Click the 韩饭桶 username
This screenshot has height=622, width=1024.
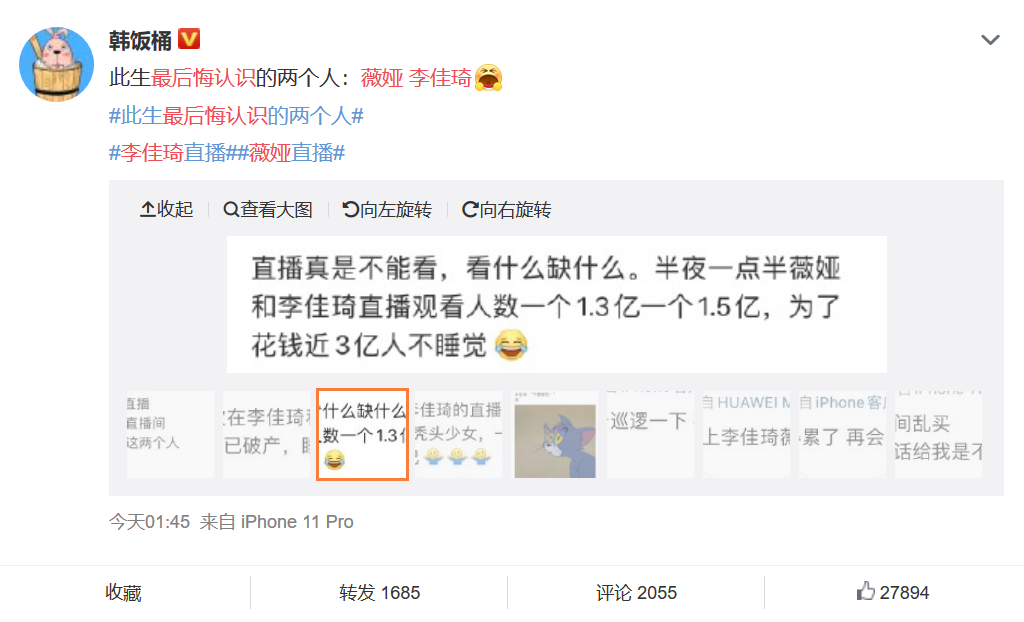(140, 41)
